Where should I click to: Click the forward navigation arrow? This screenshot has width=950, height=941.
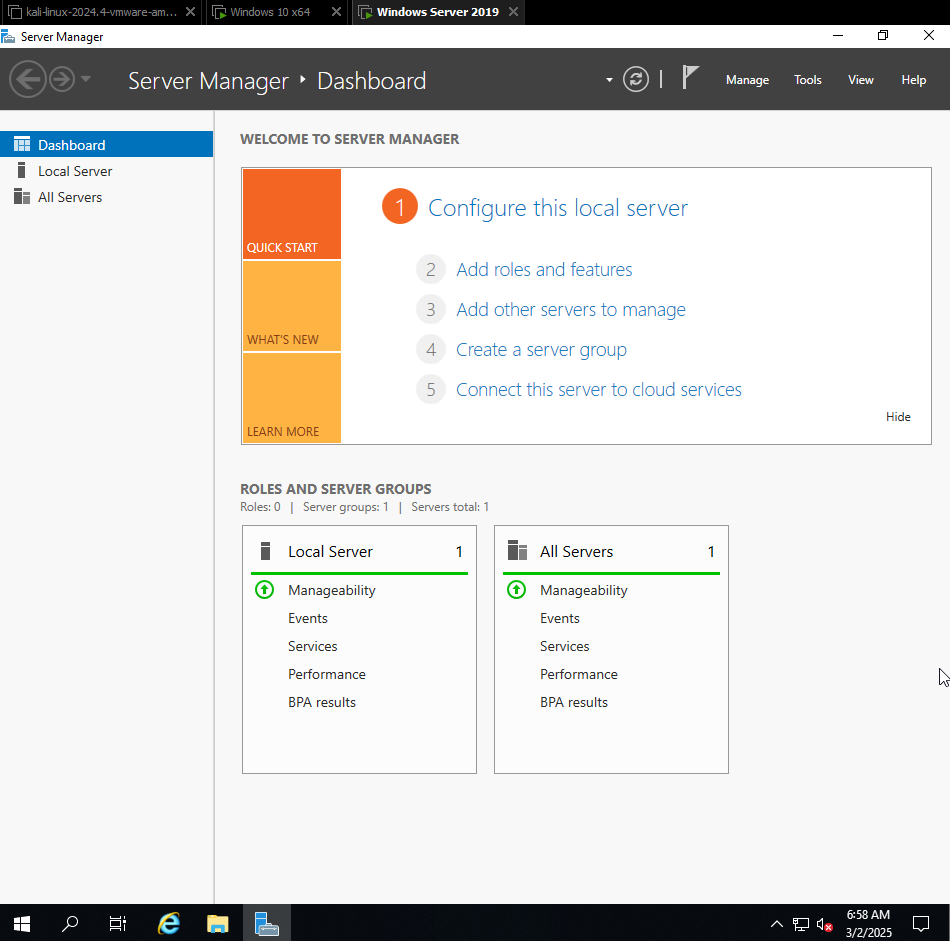[62, 80]
